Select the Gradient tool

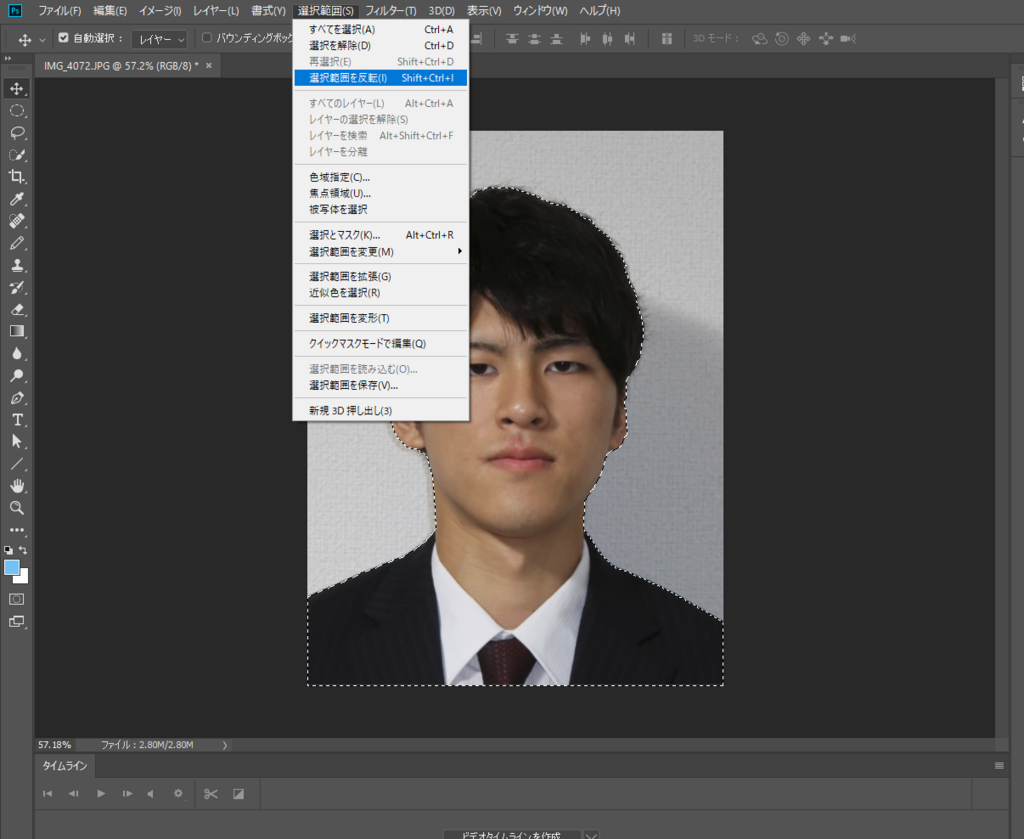pyautogui.click(x=17, y=331)
